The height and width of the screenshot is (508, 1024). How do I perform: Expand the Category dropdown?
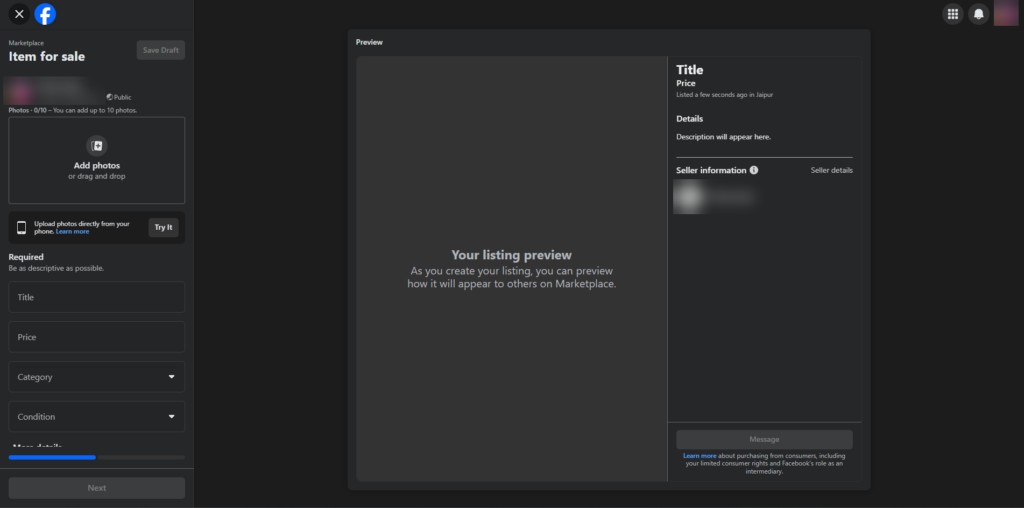click(96, 377)
